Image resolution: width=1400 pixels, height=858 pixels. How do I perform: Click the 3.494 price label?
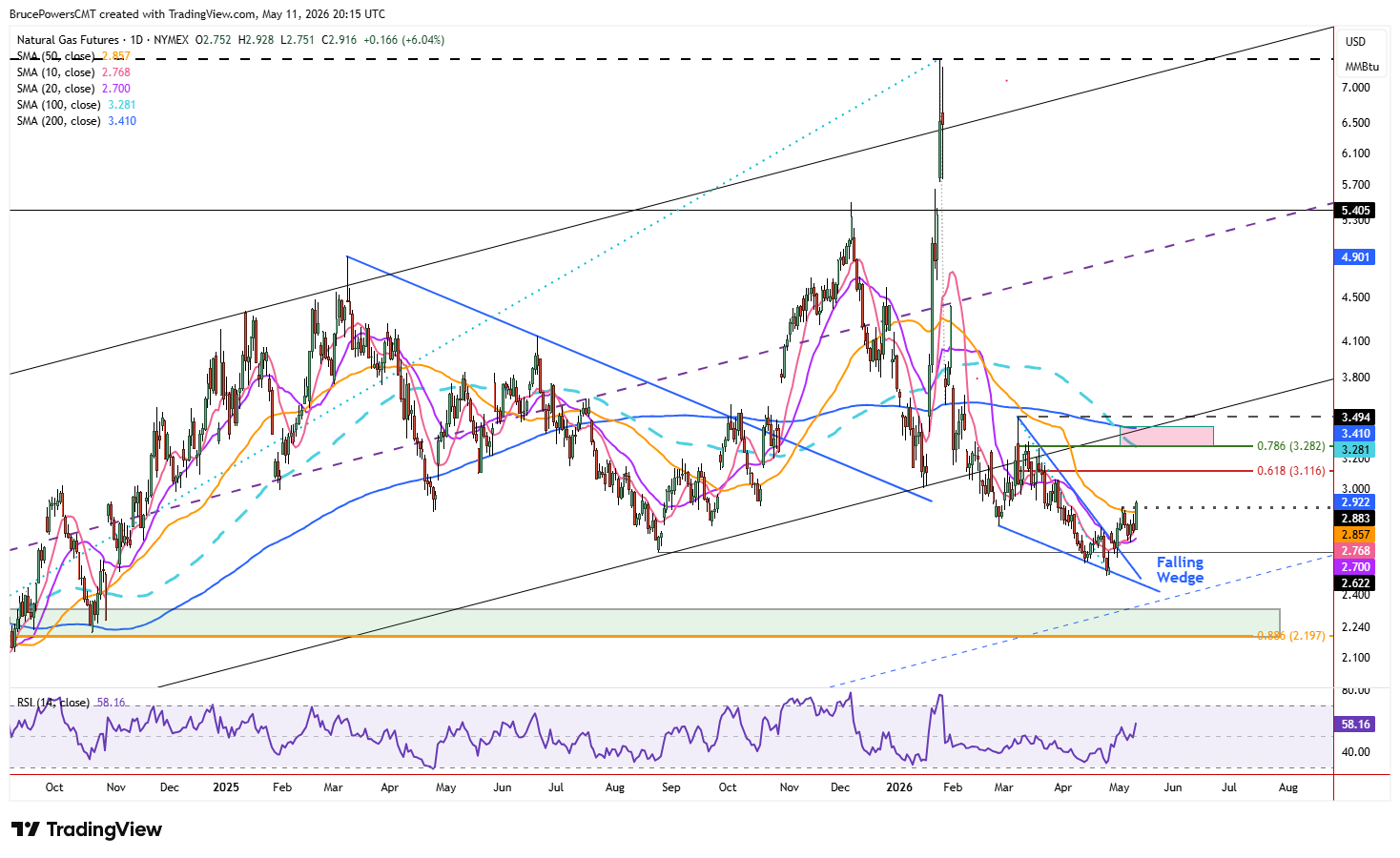point(1355,418)
